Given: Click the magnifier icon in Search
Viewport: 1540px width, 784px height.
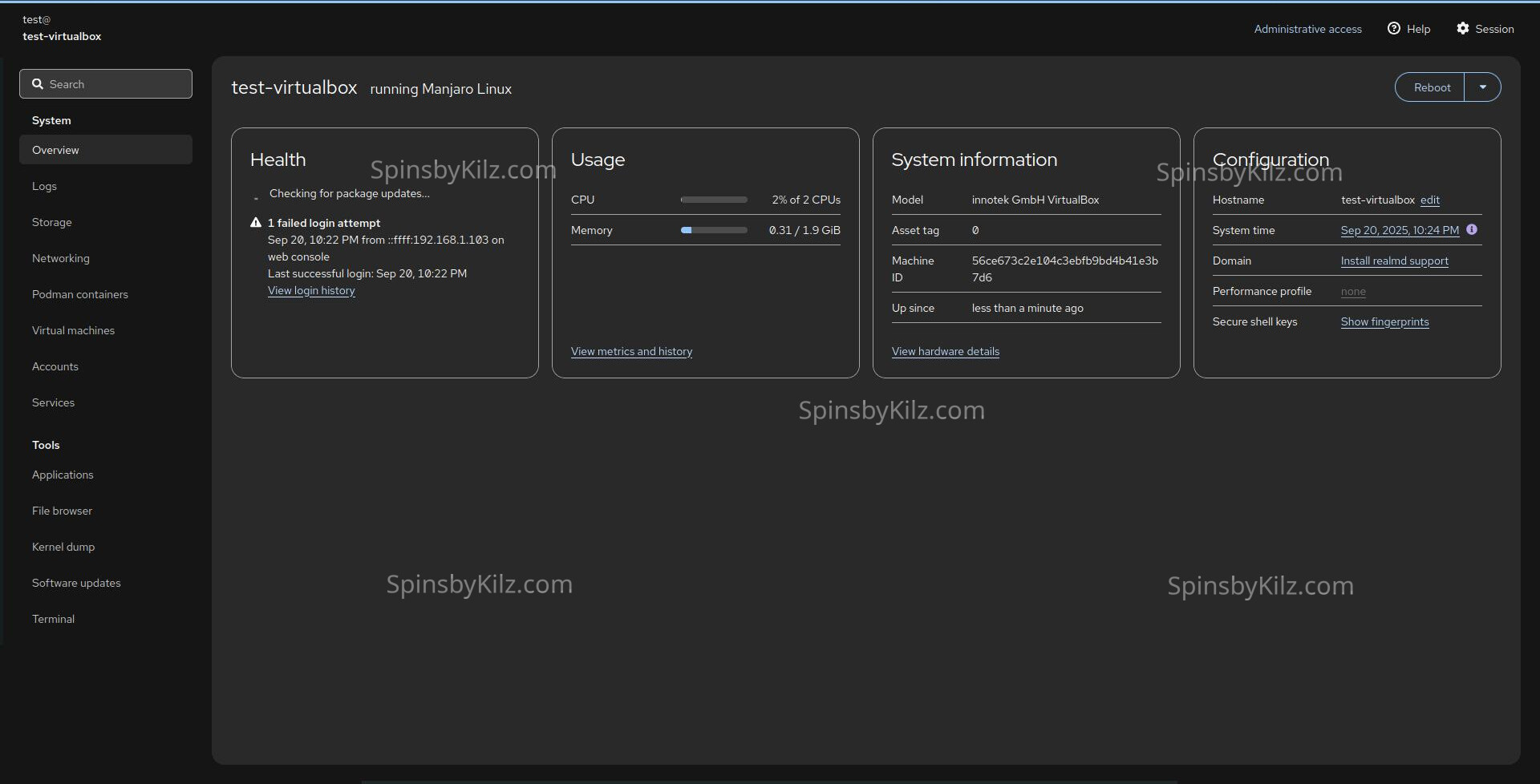Looking at the screenshot, I should click(38, 84).
